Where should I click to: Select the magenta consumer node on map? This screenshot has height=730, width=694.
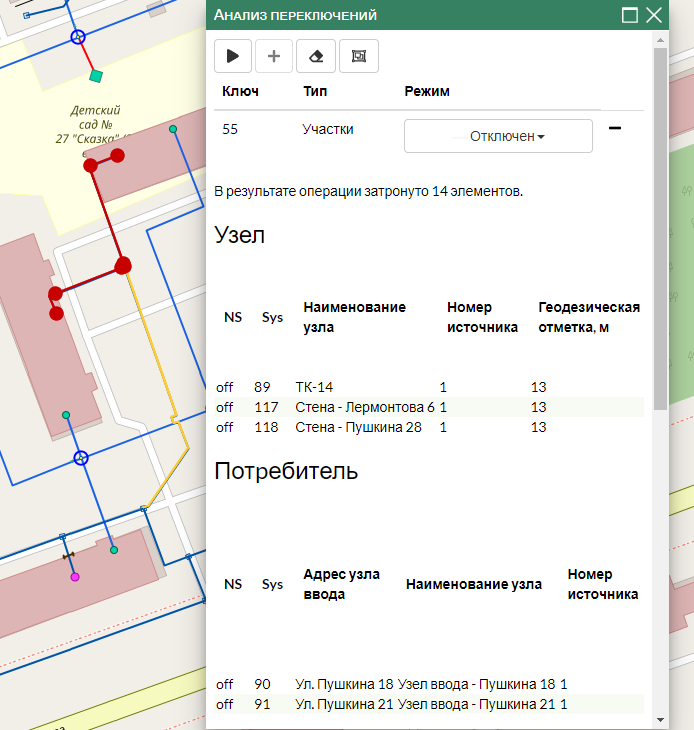pyautogui.click(x=74, y=577)
